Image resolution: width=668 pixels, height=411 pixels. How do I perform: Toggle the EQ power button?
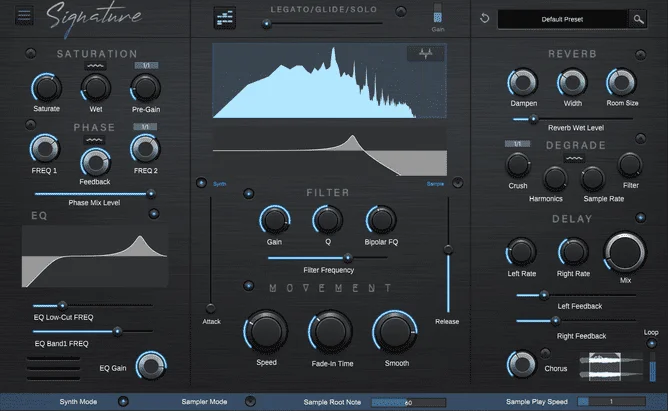click(x=154, y=214)
